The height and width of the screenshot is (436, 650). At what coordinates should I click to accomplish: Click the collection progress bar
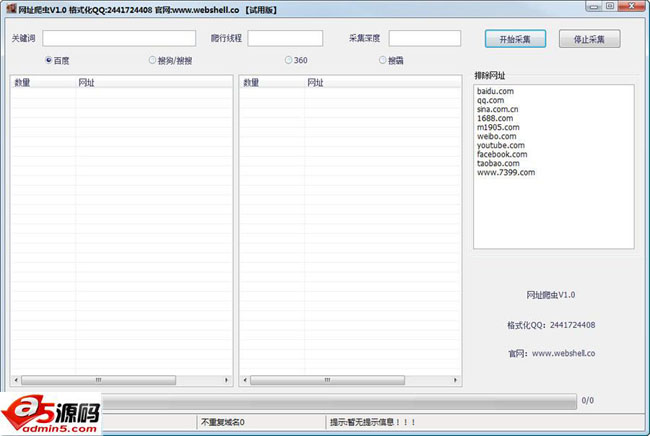(340, 401)
